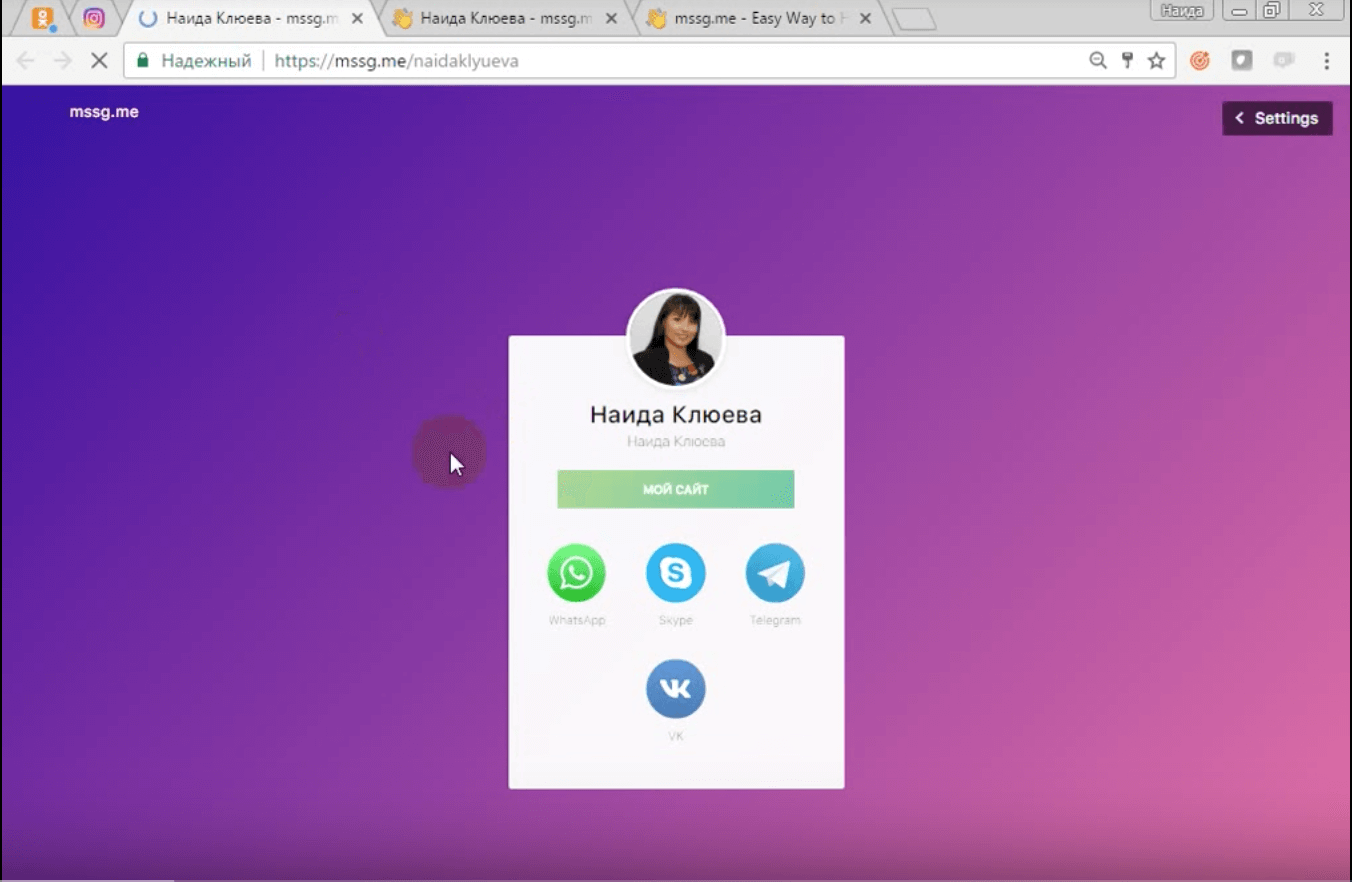The width and height of the screenshot is (1352, 882).
Task: Open the Settings panel button
Action: [1277, 118]
